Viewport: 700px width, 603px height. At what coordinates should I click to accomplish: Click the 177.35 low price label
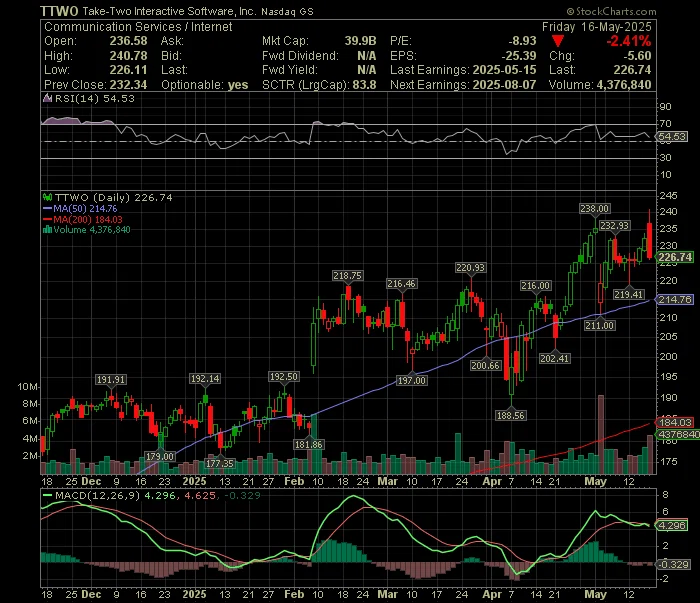point(220,463)
